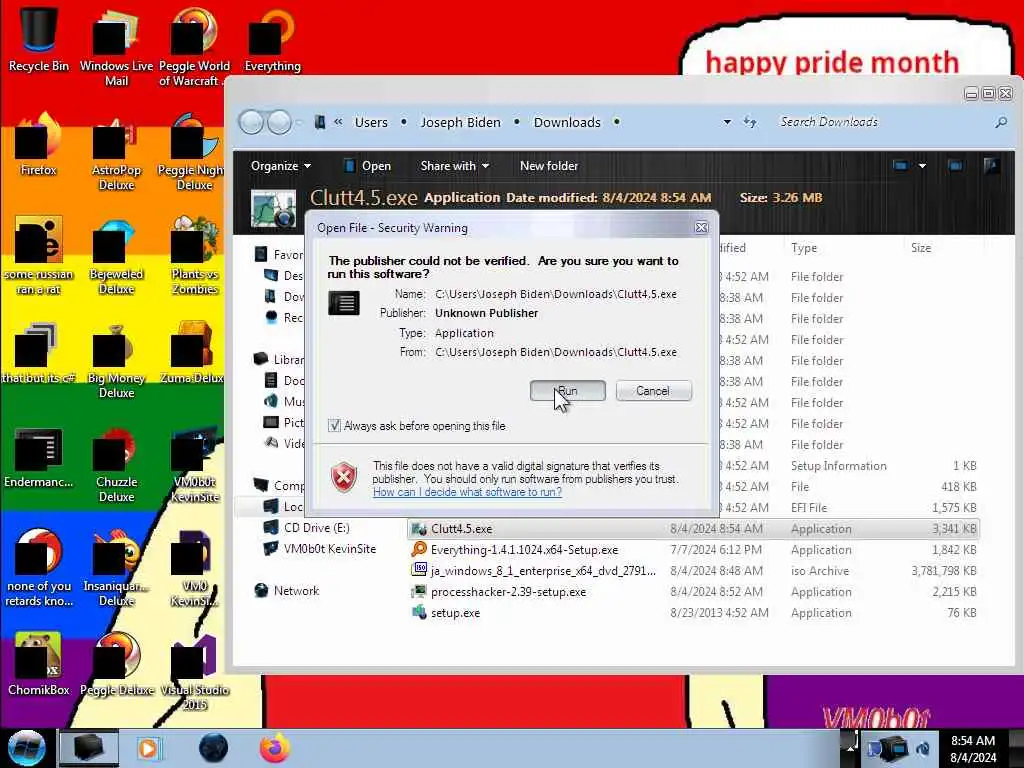Viewport: 1024px width, 768px height.
Task: Click the Open toolbar command
Action: point(368,166)
